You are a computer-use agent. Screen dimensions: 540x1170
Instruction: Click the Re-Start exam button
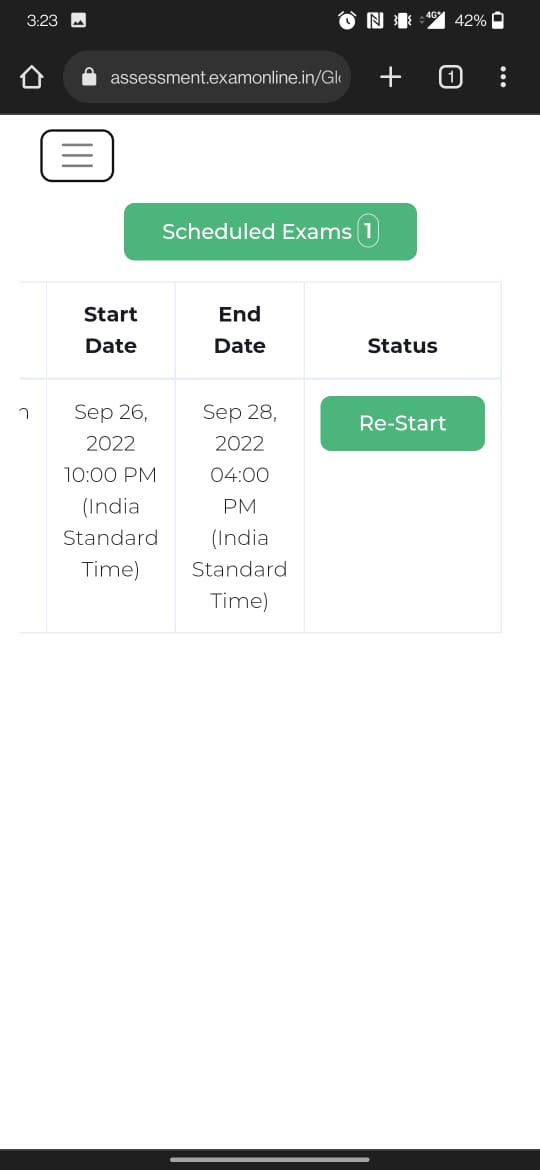coord(403,423)
